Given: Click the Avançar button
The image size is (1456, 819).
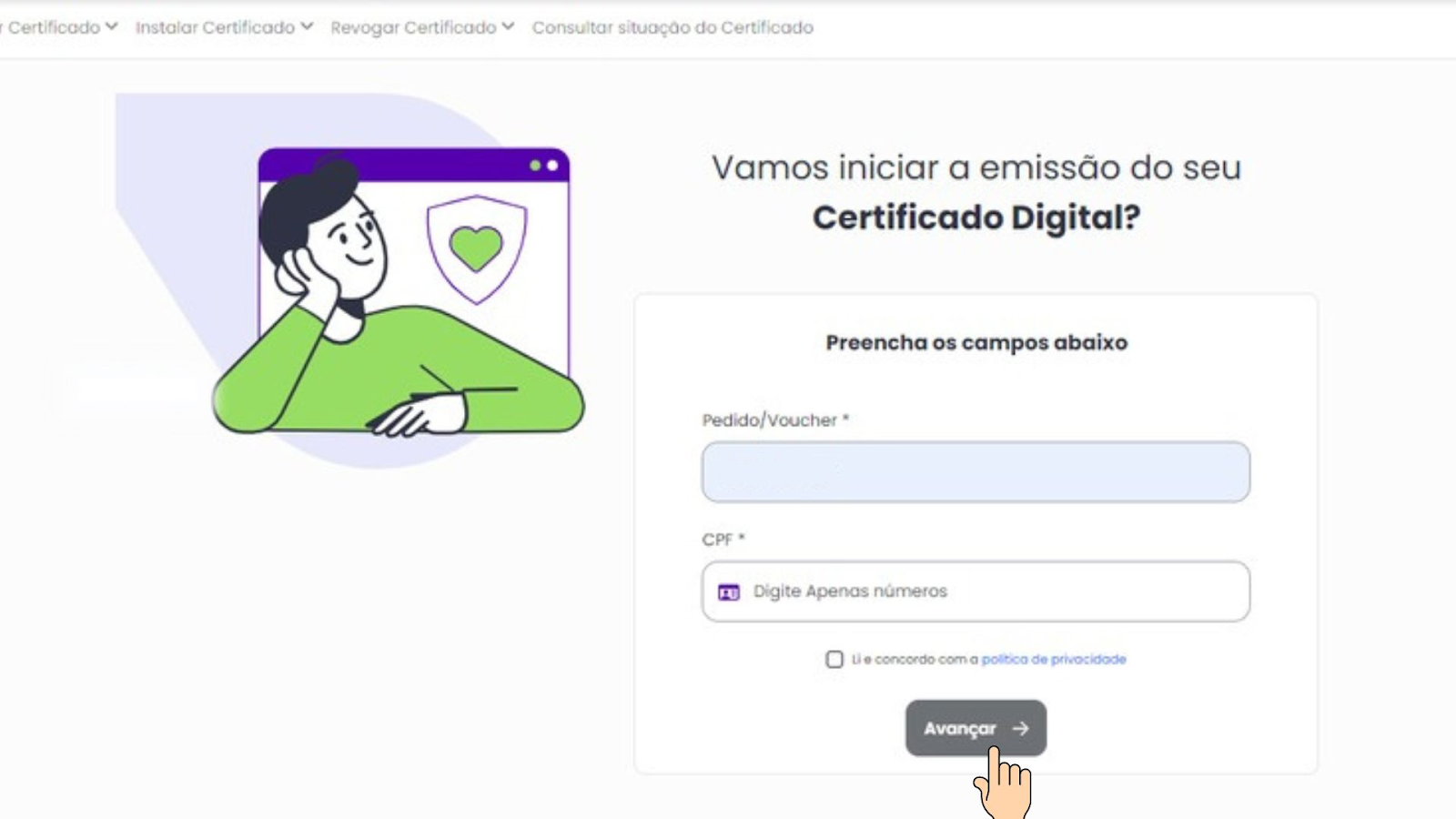Looking at the screenshot, I should 976,728.
